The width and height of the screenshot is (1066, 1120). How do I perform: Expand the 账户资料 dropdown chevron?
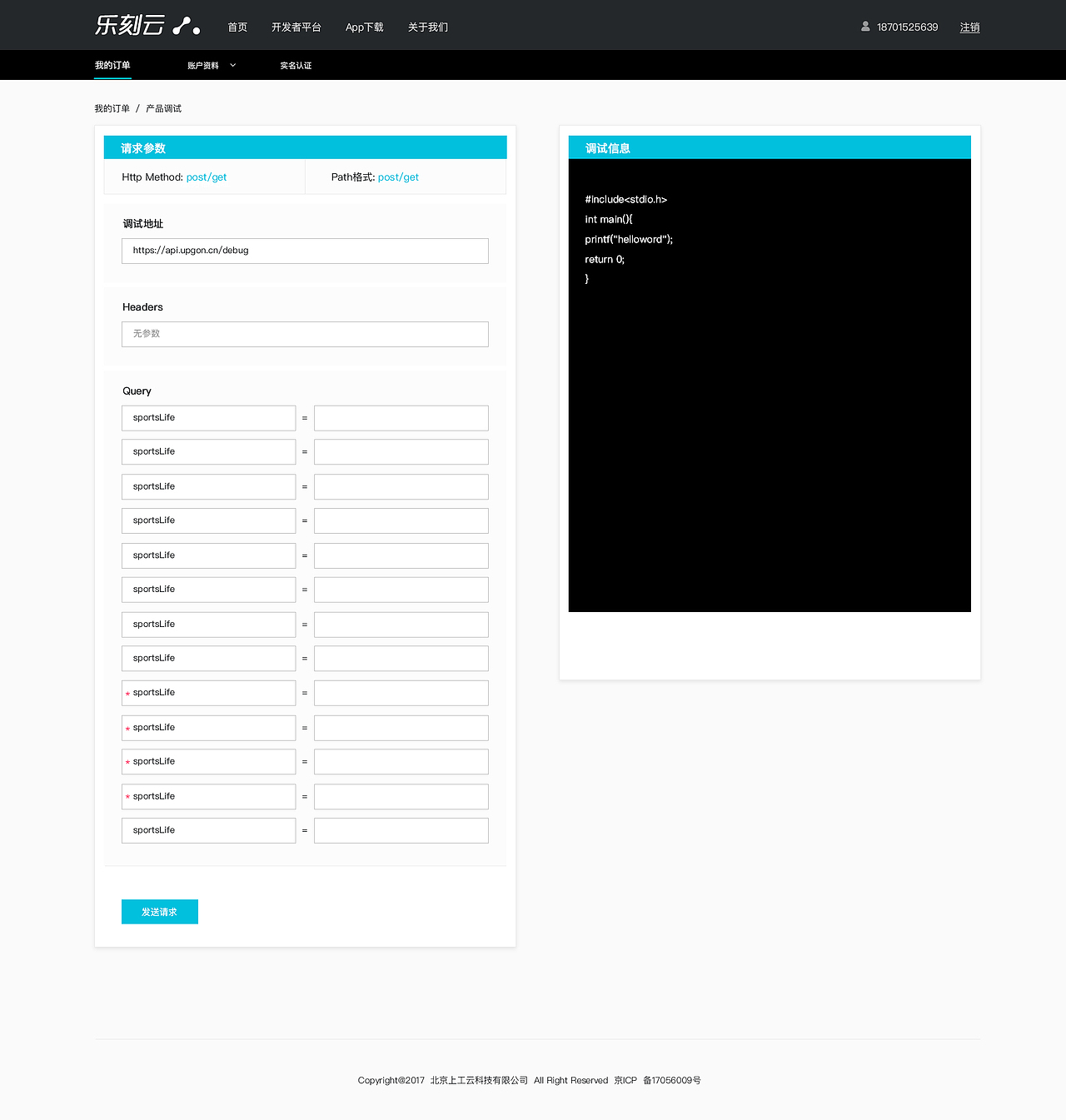pyautogui.click(x=233, y=65)
